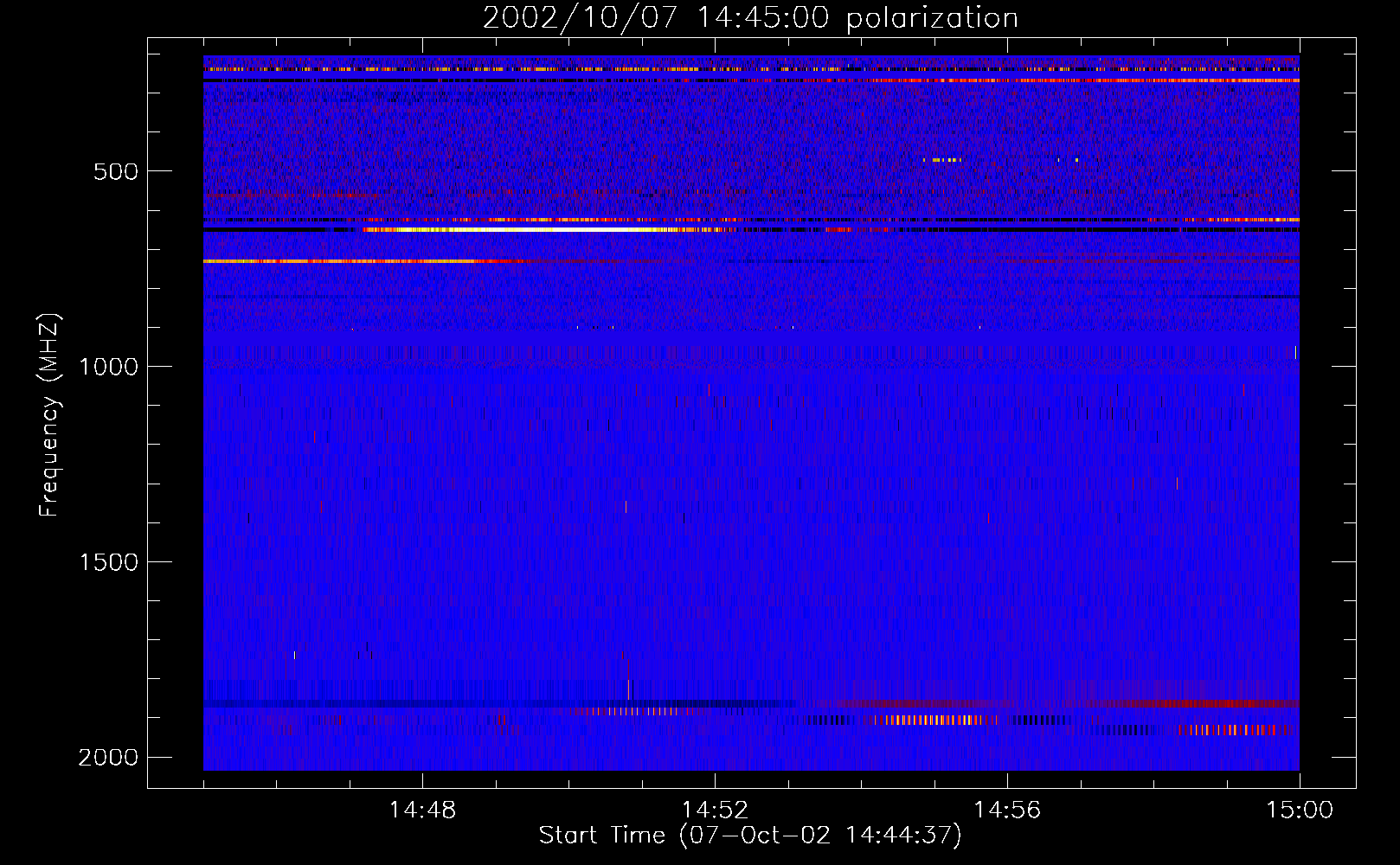Click the plot title '2002/10/07 14:45:00 polarization'
This screenshot has width=1400, height=865.
(x=750, y=18)
